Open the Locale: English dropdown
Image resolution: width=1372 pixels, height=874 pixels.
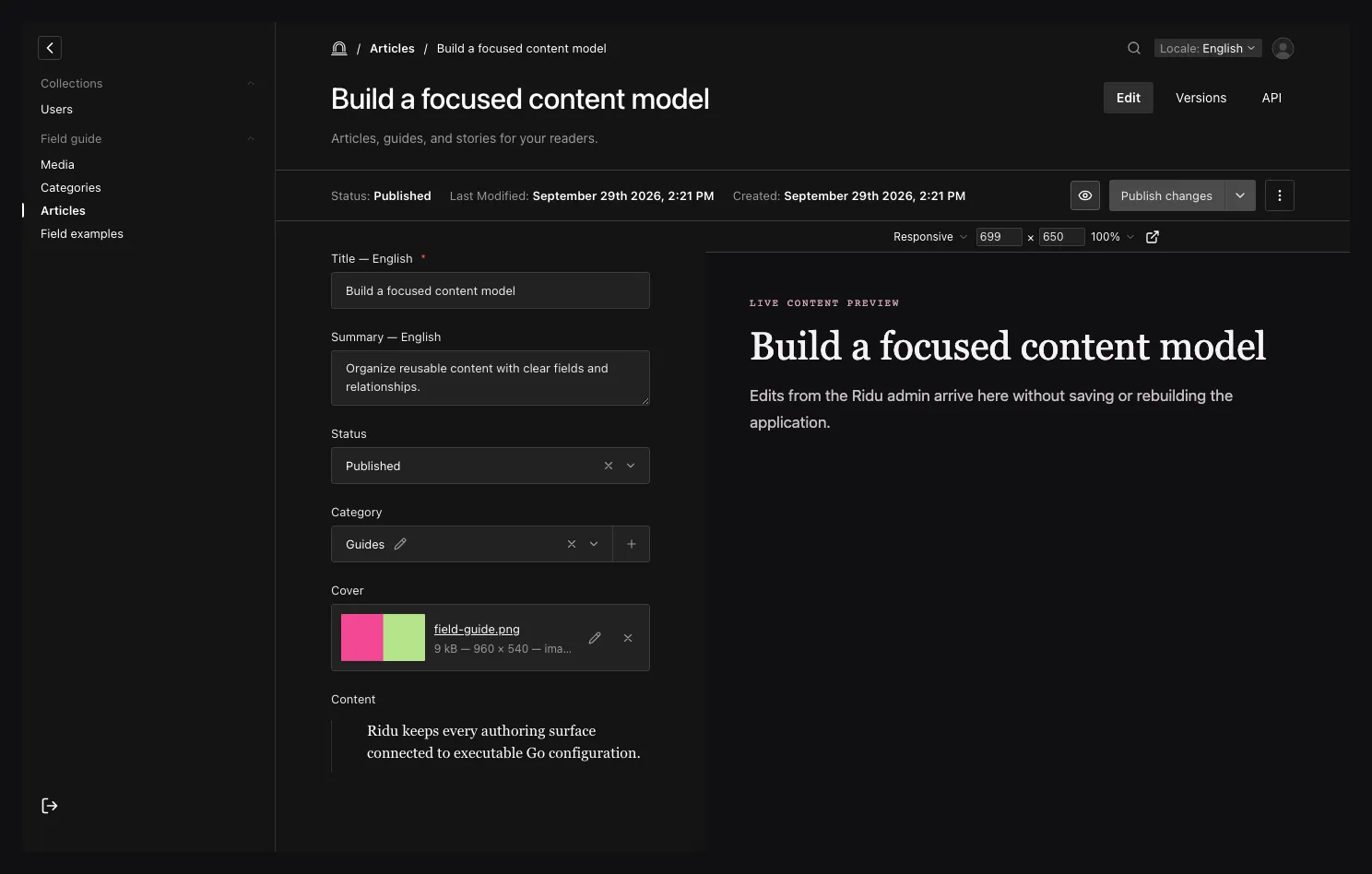[x=1207, y=49]
